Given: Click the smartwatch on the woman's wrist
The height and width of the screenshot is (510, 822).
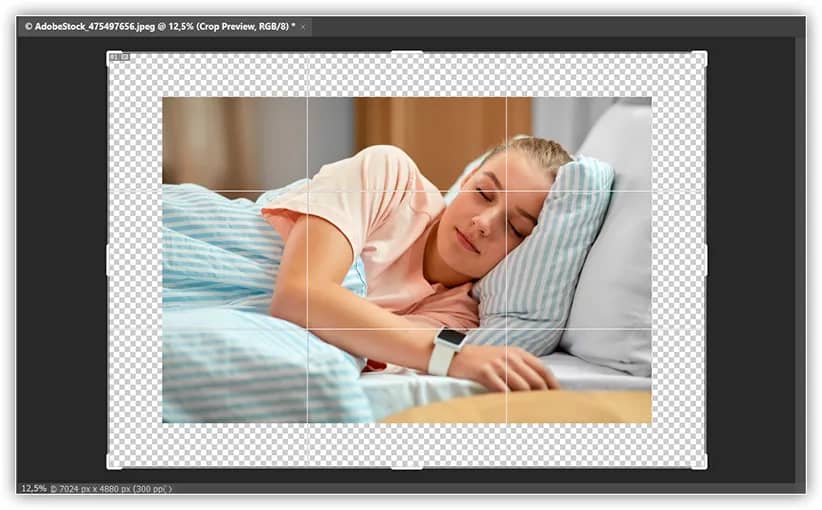Looking at the screenshot, I should click(445, 350).
